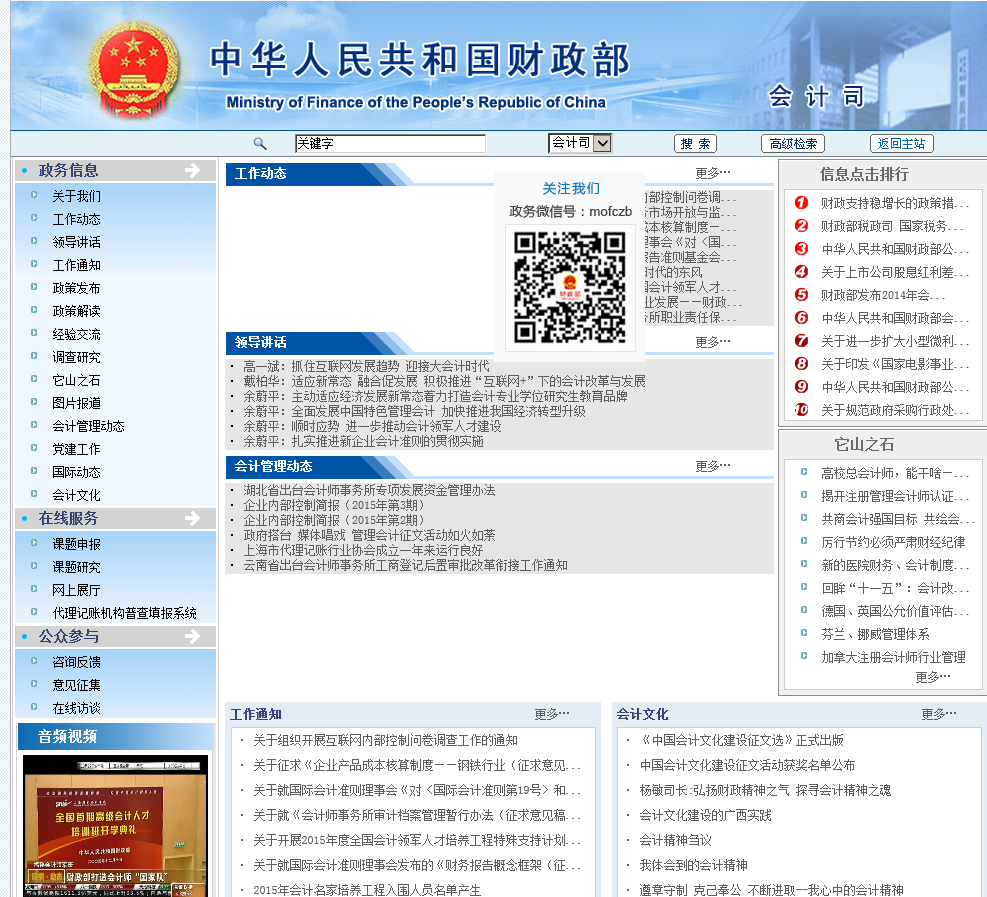The width and height of the screenshot is (987, 897).
Task: Open 政策解读 in left menu
Action: [x=76, y=311]
